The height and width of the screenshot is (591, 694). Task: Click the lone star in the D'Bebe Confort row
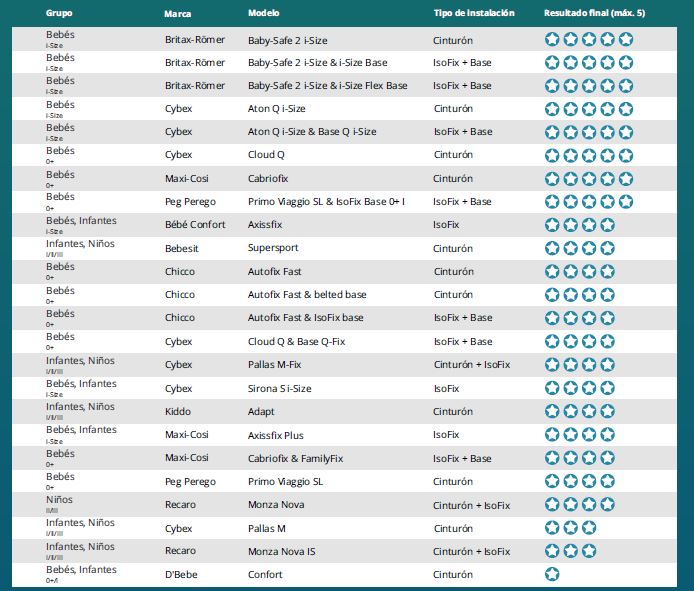[552, 574]
